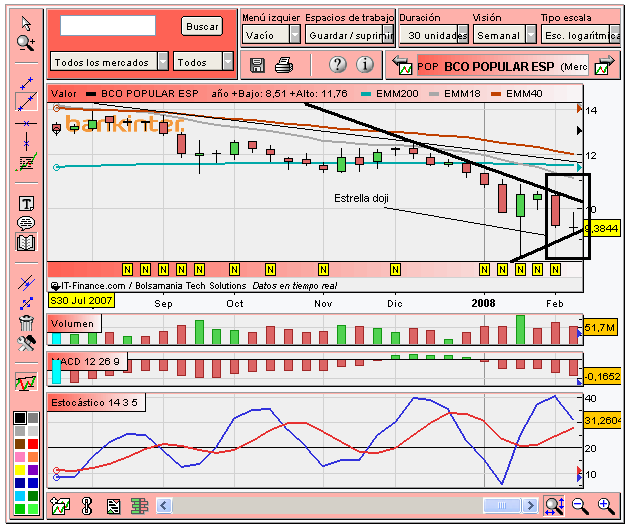Open info with the i icon
The height and width of the screenshot is (527, 629).
pyautogui.click(x=365, y=64)
